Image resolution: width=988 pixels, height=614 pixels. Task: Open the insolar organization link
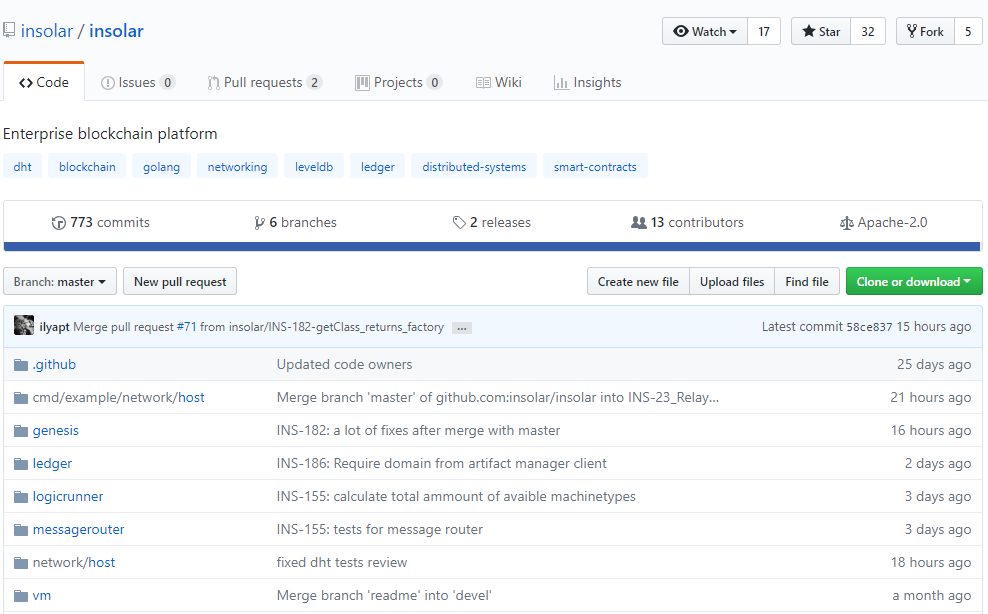[x=47, y=31]
